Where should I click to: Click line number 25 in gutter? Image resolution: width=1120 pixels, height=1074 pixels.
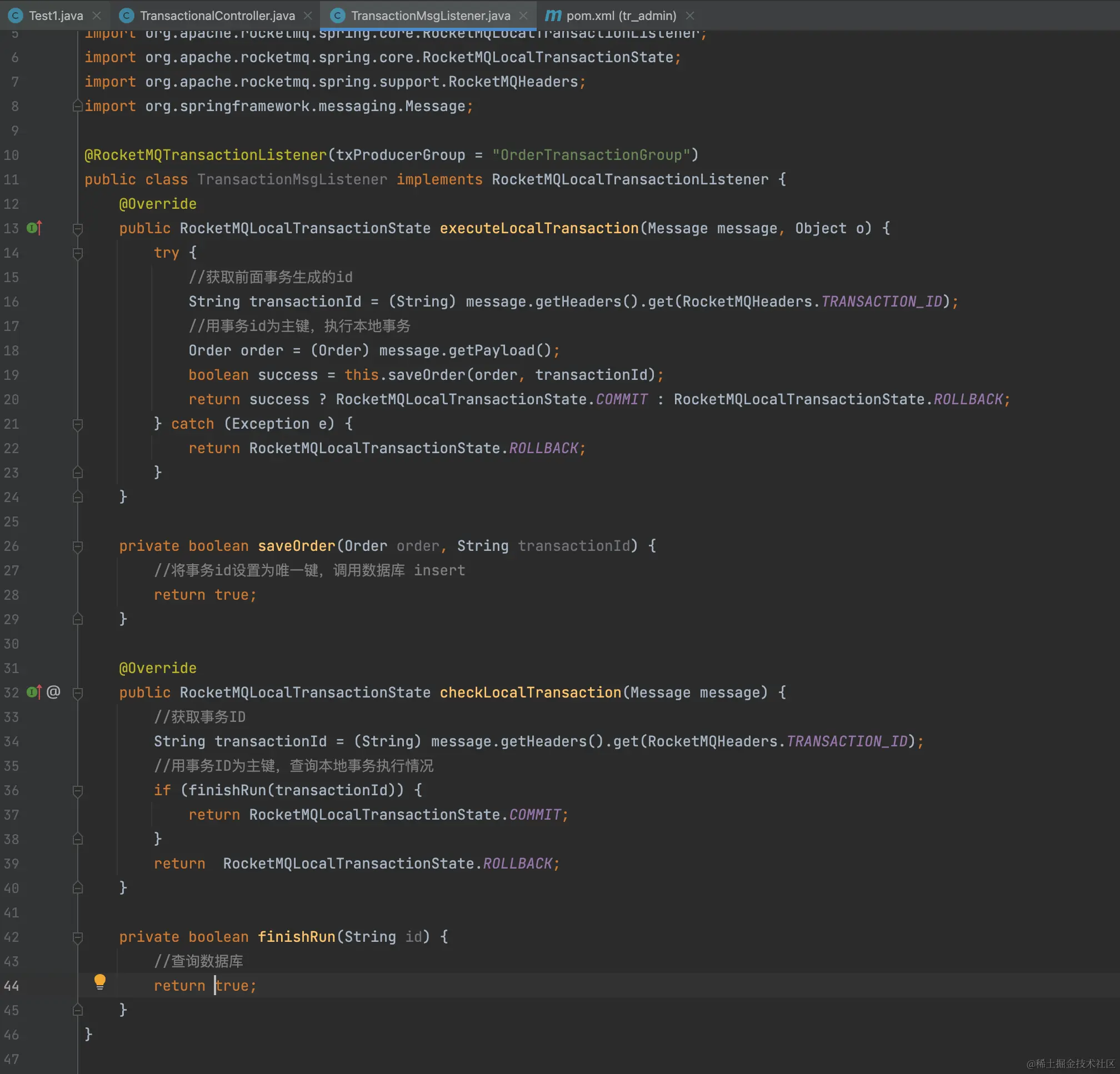coord(12,521)
